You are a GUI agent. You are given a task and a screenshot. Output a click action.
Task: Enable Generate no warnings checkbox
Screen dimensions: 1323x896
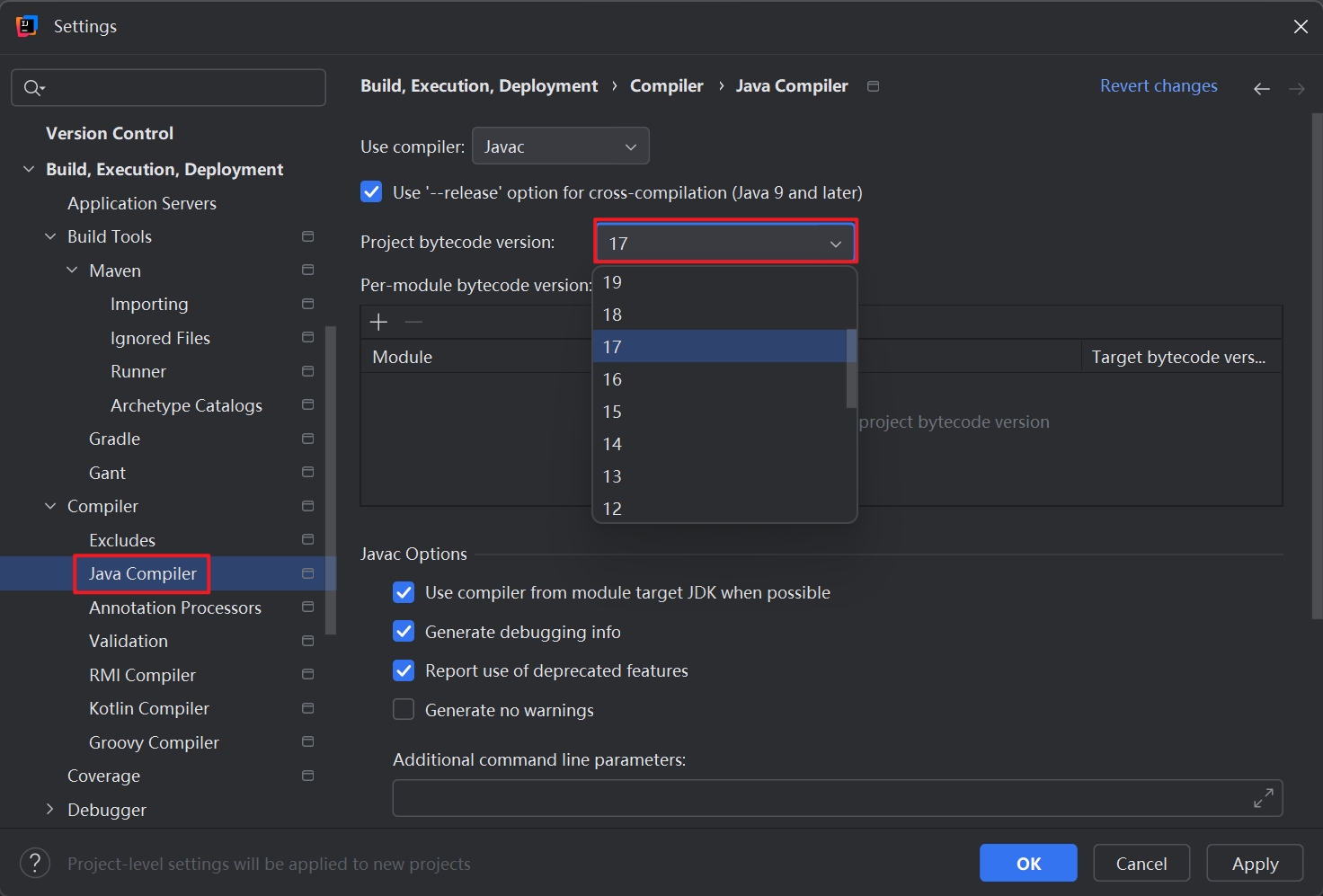point(404,710)
